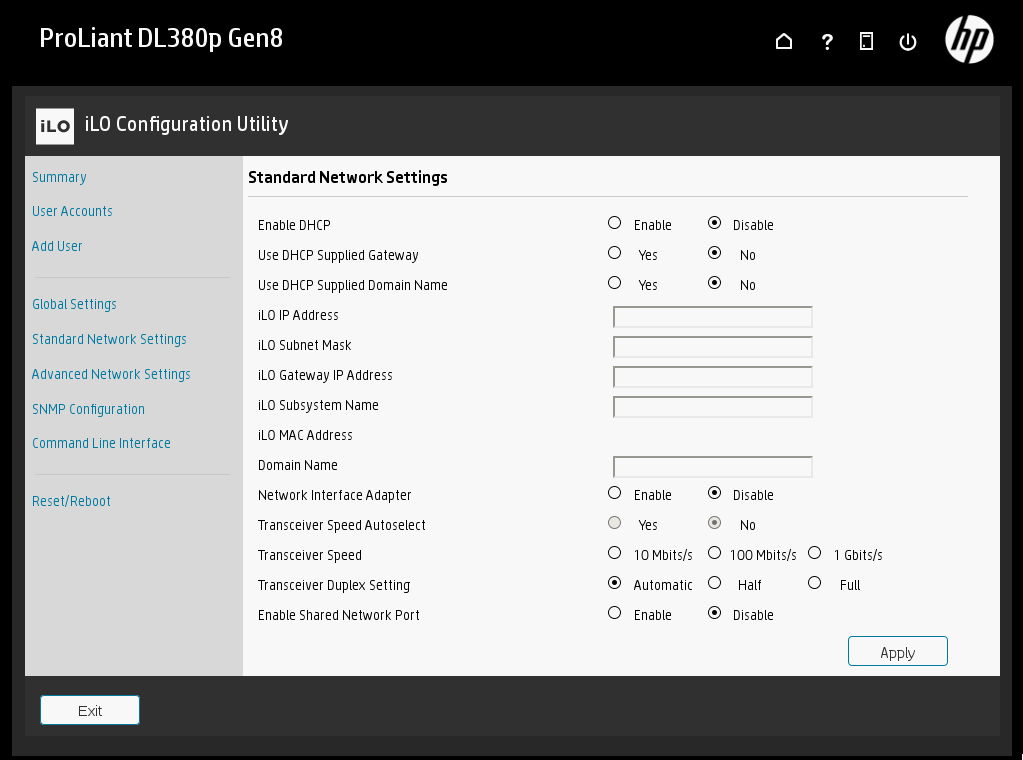Click the iLO MAC Address label
The width and height of the screenshot is (1023, 760).
305,436
